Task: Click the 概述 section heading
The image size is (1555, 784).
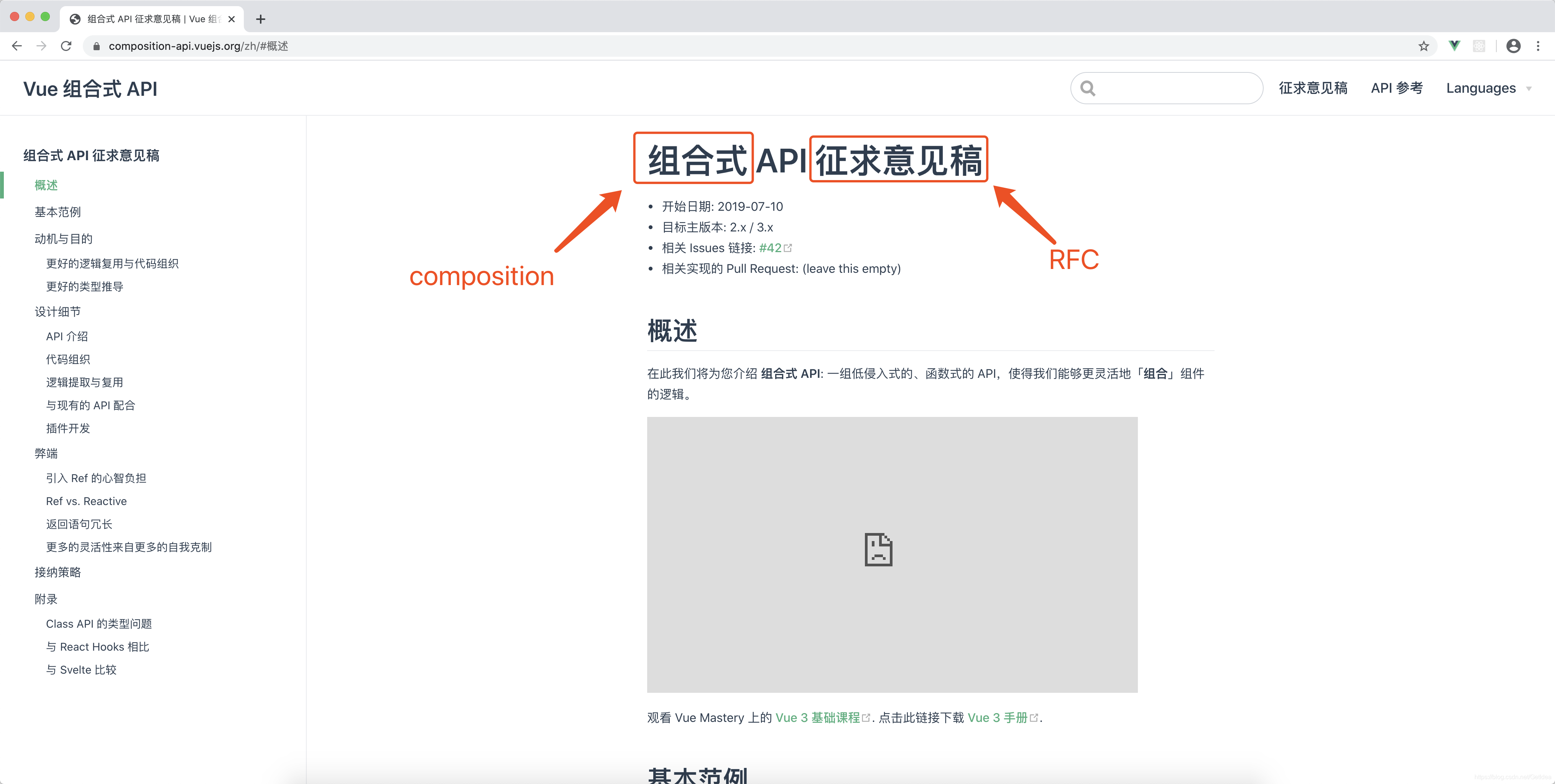Action: coord(672,331)
